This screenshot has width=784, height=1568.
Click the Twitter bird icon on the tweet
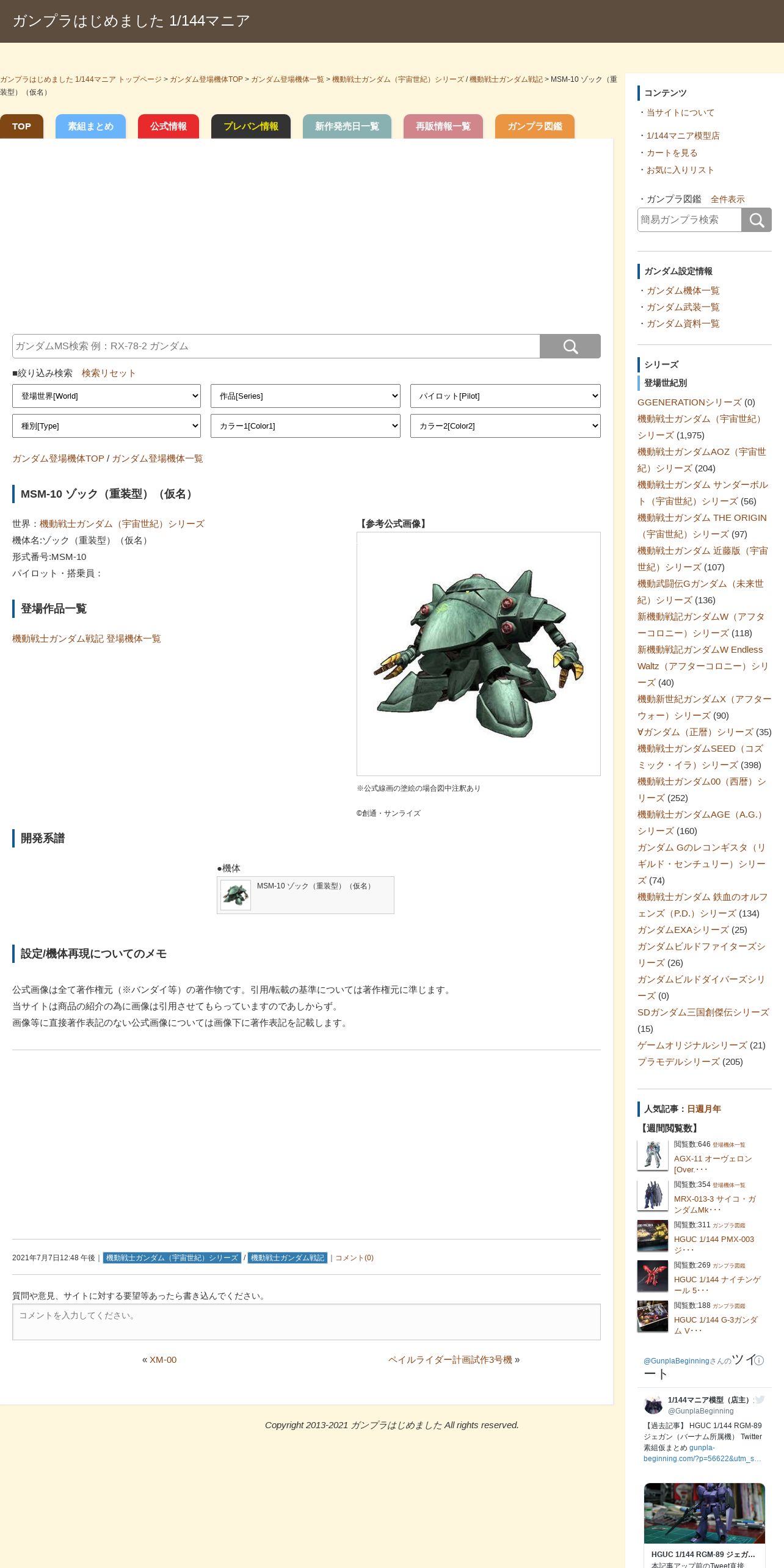760,1399
